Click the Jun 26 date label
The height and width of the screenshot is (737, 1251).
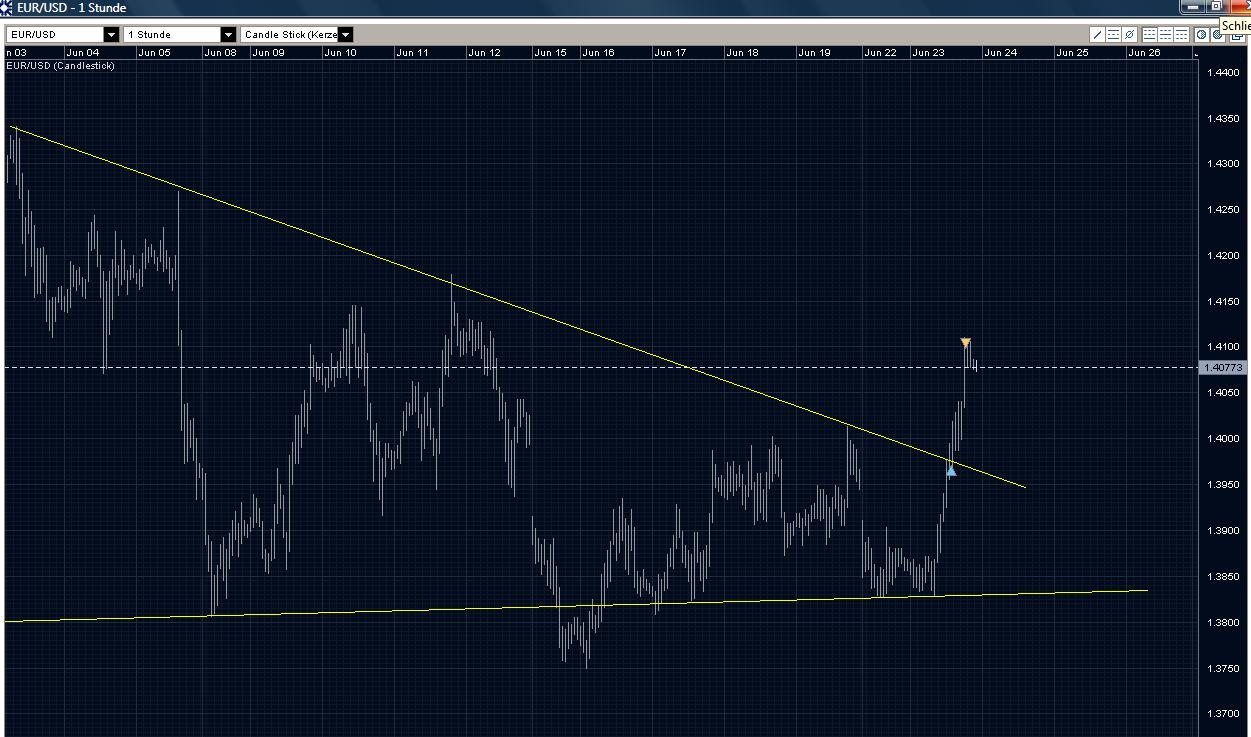click(x=1144, y=52)
